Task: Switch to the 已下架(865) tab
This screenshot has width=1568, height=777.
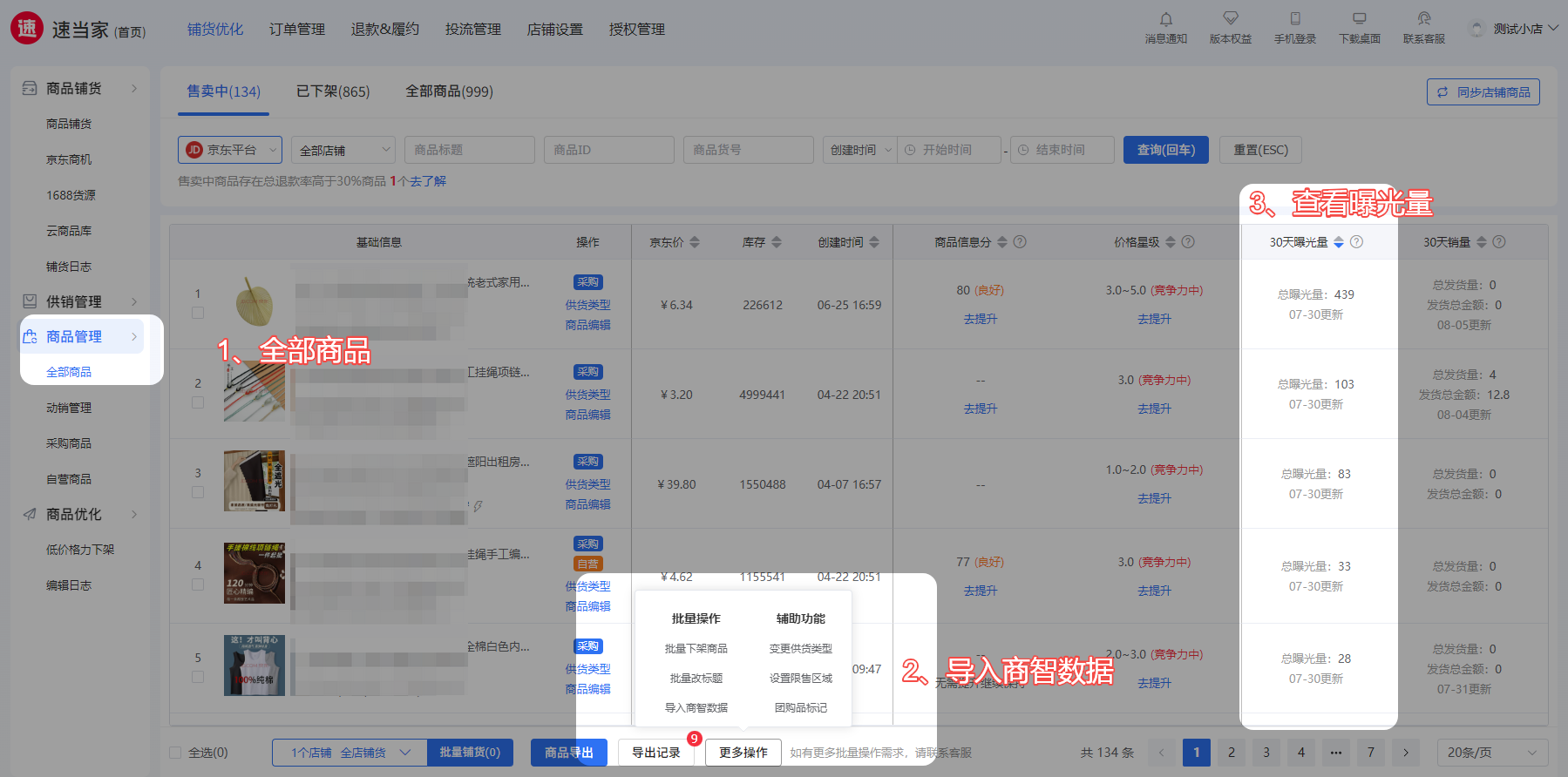Action: 333,91
